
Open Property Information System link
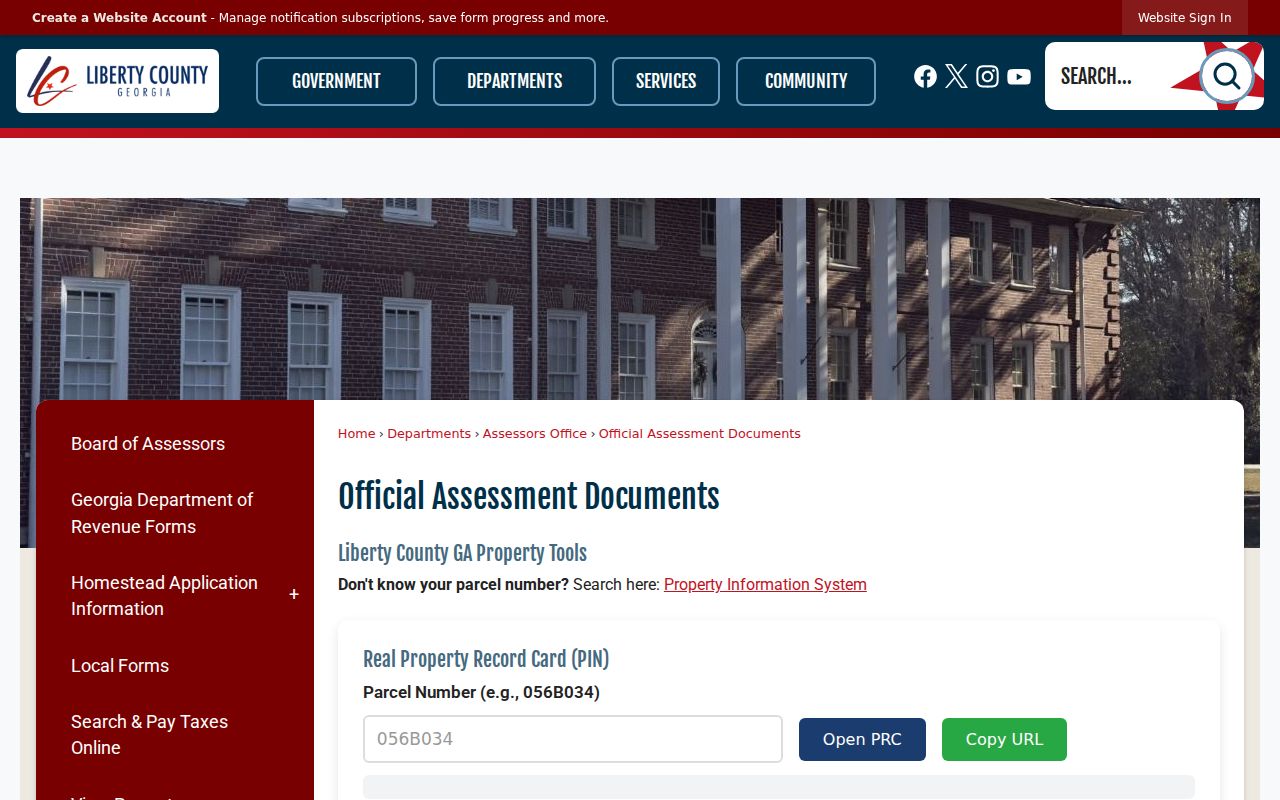click(x=765, y=585)
